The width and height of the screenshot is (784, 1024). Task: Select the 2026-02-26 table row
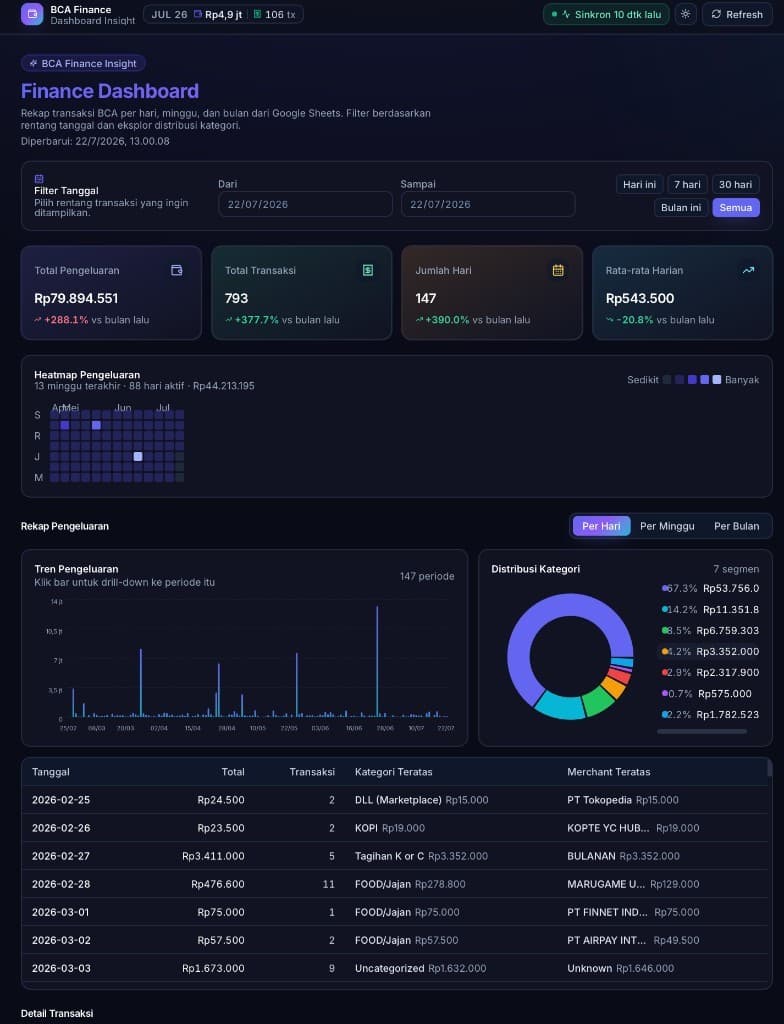[x=395, y=828]
